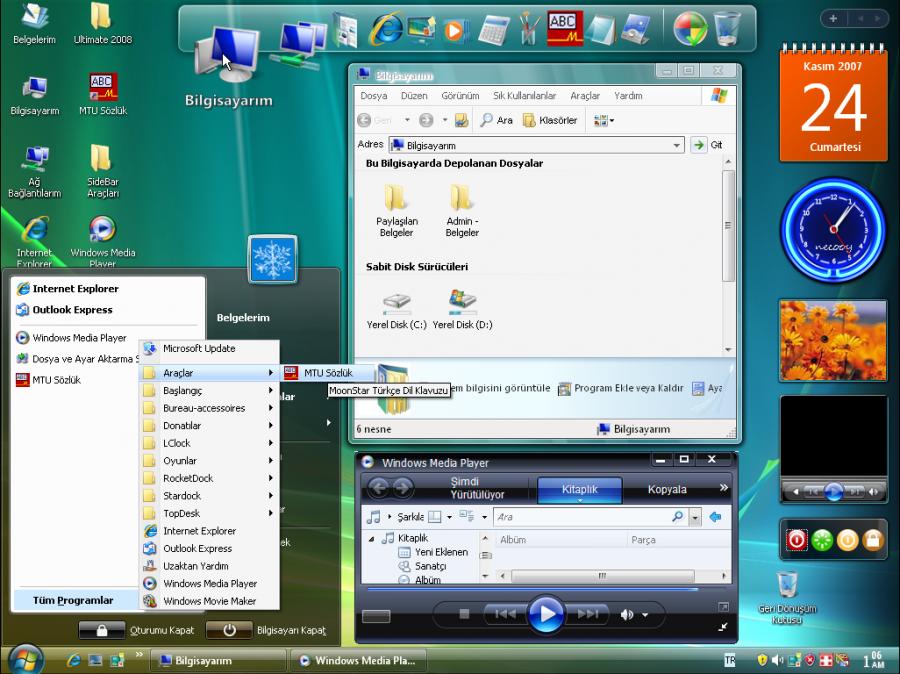This screenshot has width=900, height=674.
Task: Switch to the Kopyala tab in Media Player
Action: [667, 490]
